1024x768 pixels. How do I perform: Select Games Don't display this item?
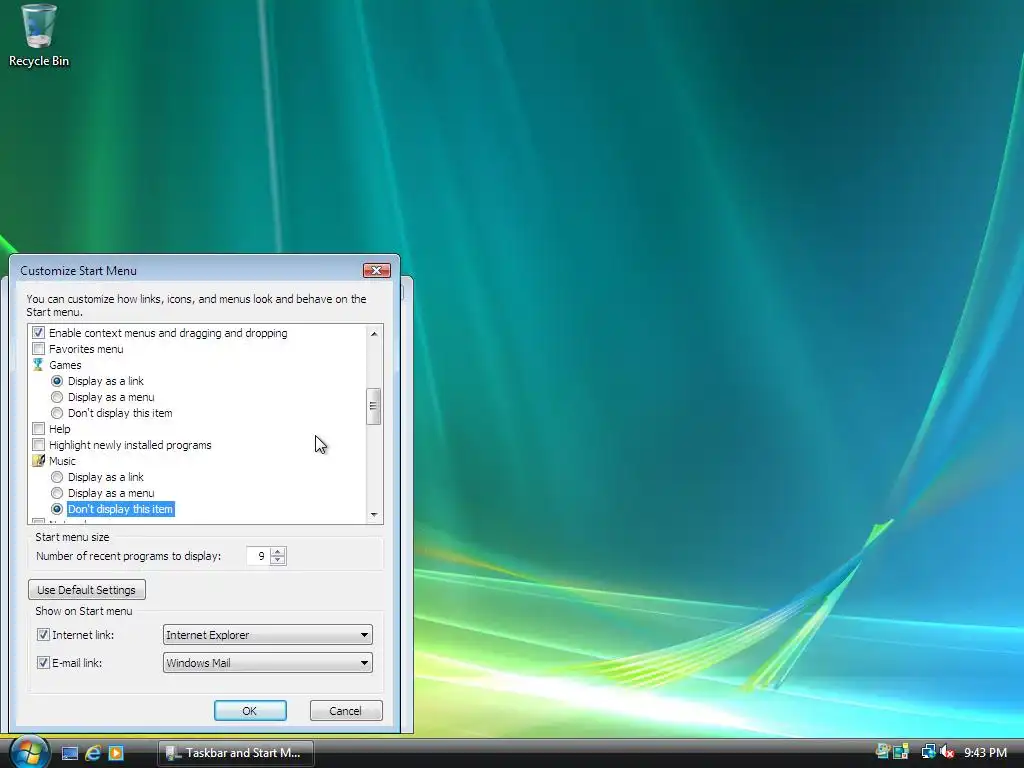pos(57,413)
